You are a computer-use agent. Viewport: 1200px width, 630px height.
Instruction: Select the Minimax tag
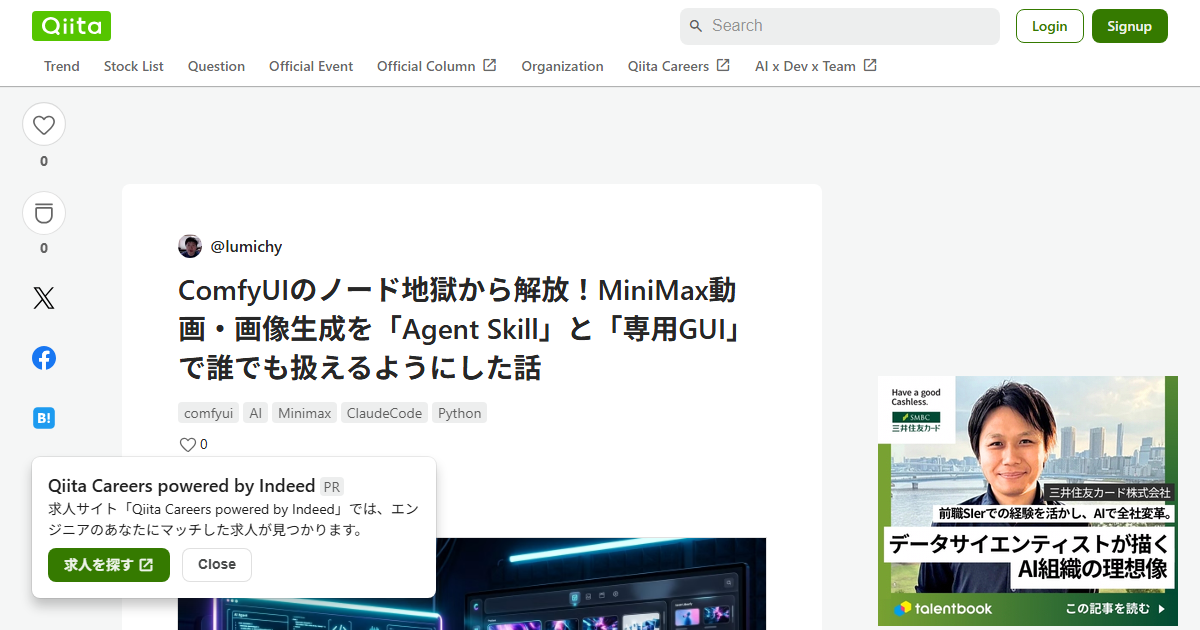click(304, 413)
